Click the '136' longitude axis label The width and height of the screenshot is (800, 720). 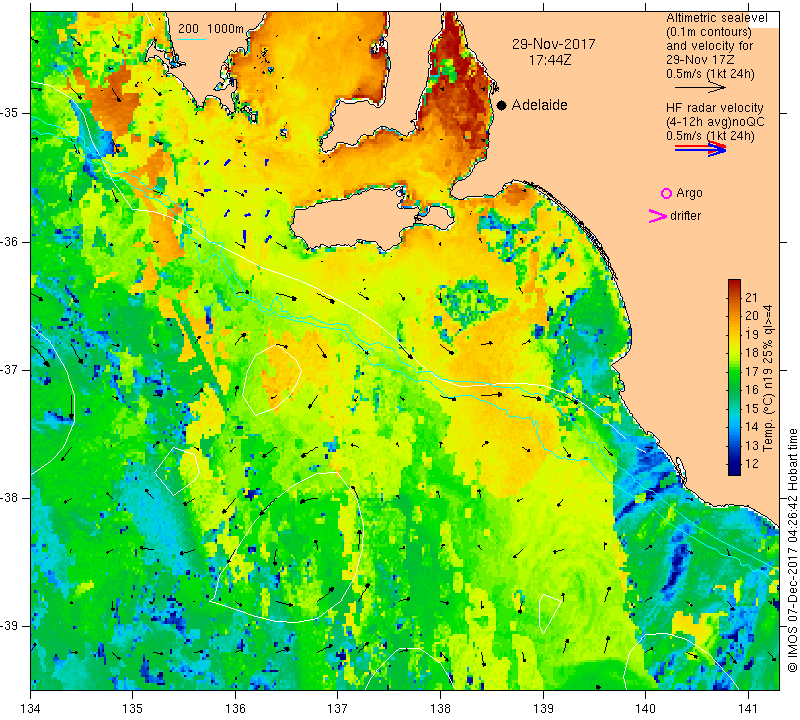(x=235, y=709)
